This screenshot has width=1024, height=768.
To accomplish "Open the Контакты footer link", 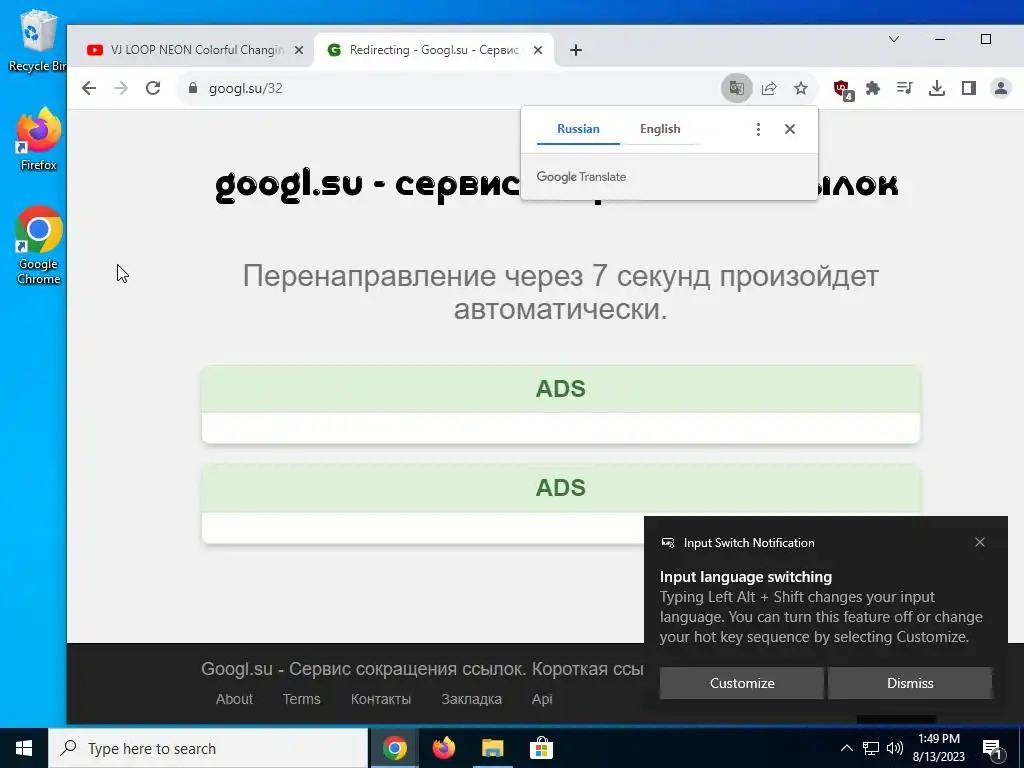I will tap(381, 699).
